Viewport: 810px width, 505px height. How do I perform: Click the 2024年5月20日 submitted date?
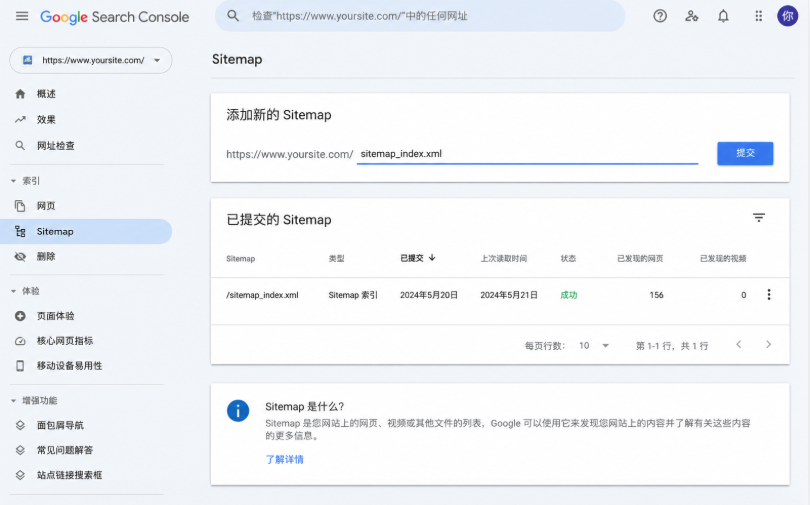[429, 295]
